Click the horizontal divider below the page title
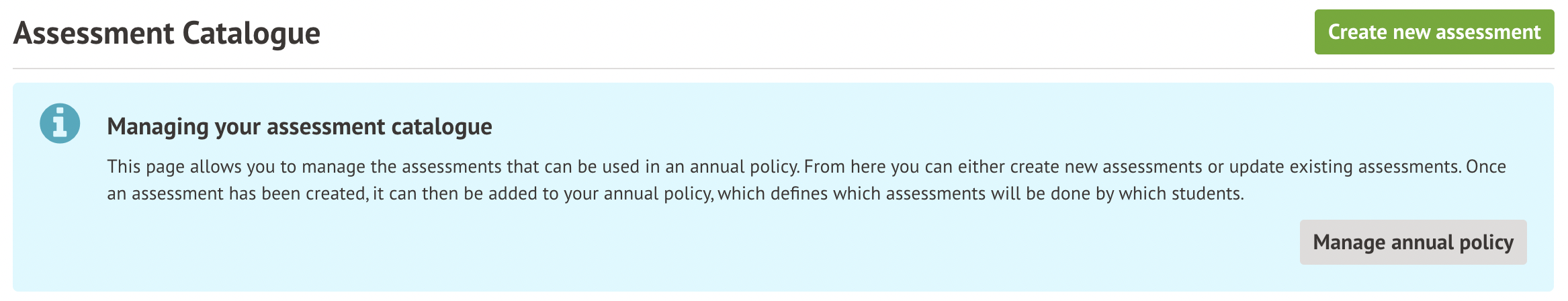 pyautogui.click(x=783, y=69)
